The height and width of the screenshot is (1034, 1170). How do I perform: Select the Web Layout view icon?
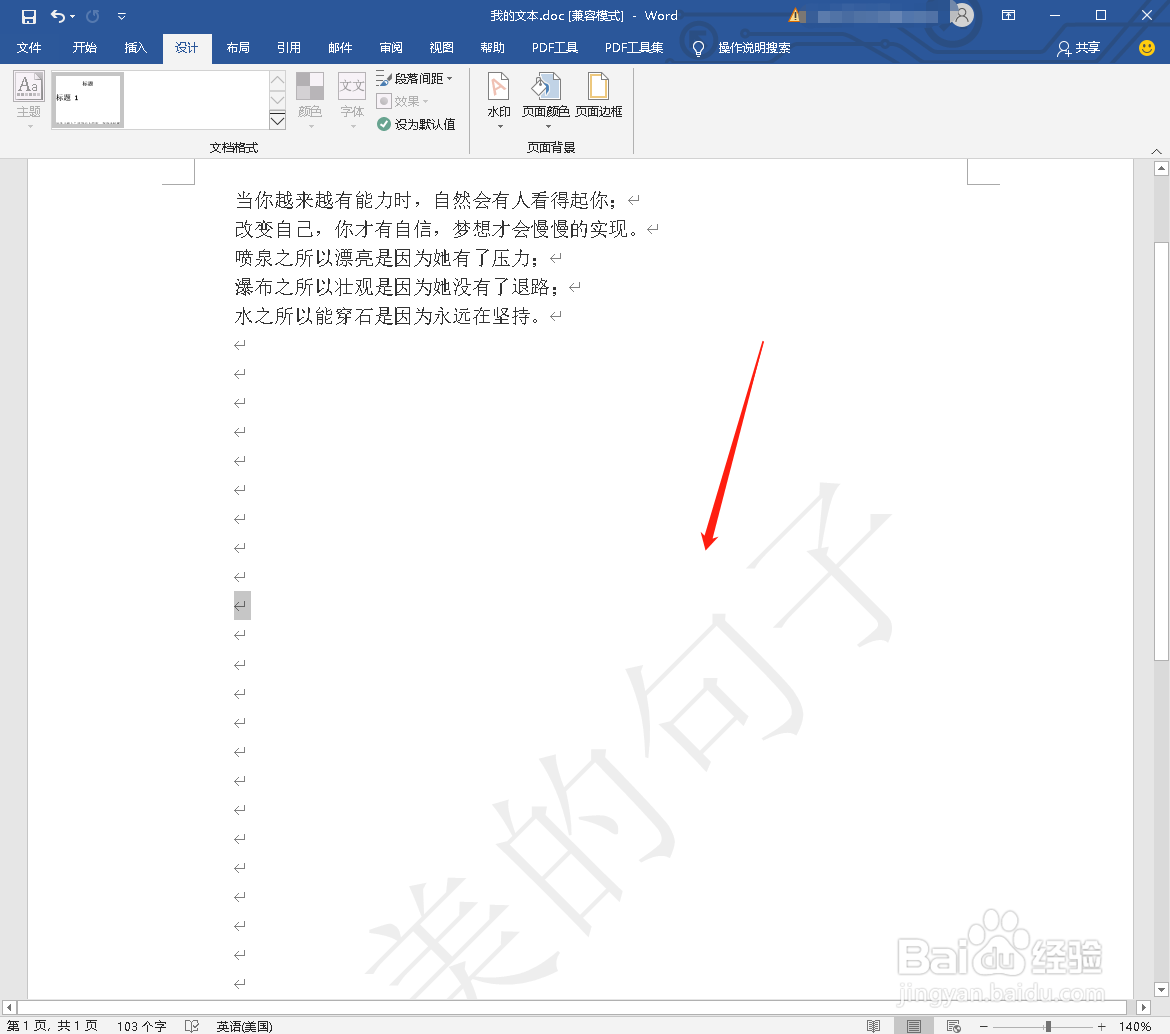point(954,1025)
